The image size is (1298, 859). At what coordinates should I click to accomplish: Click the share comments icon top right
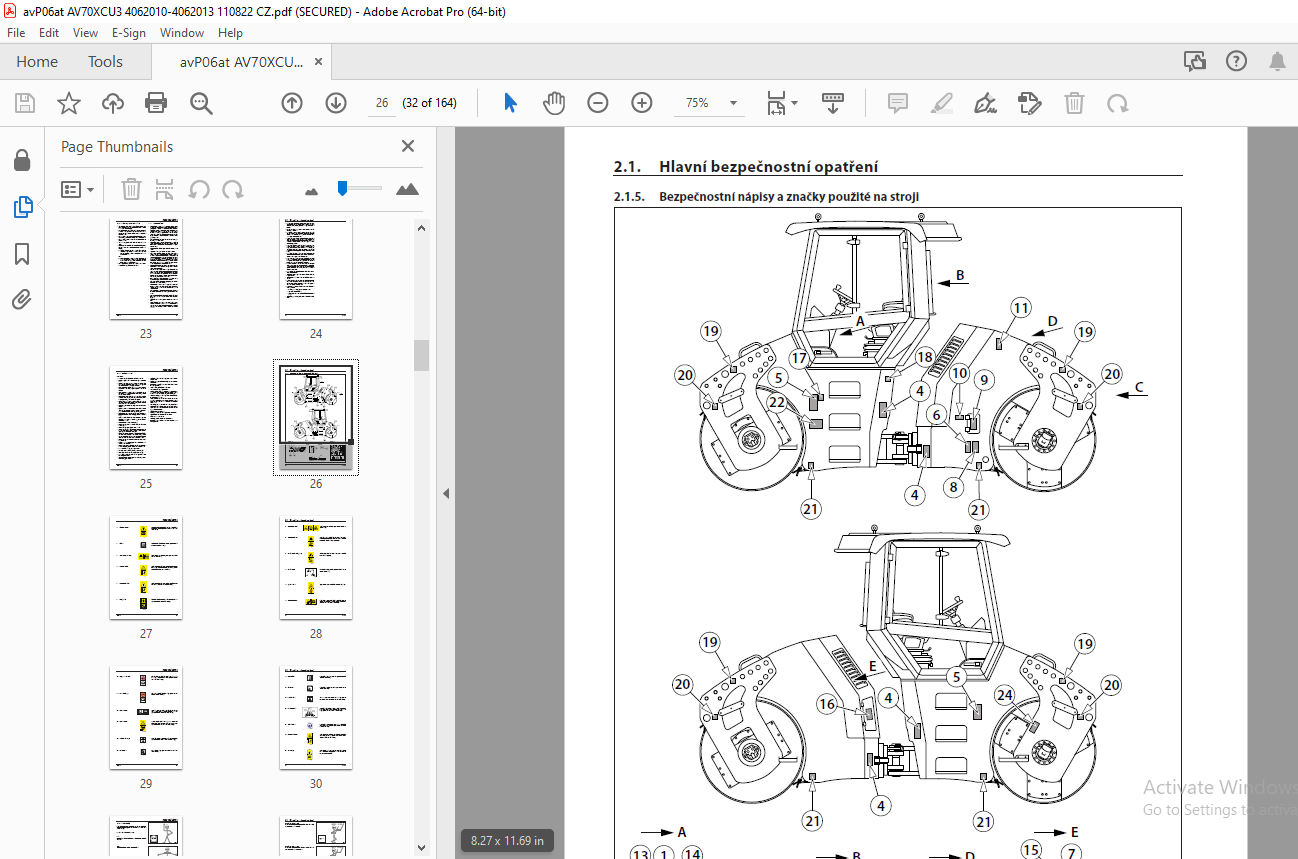click(x=1194, y=61)
